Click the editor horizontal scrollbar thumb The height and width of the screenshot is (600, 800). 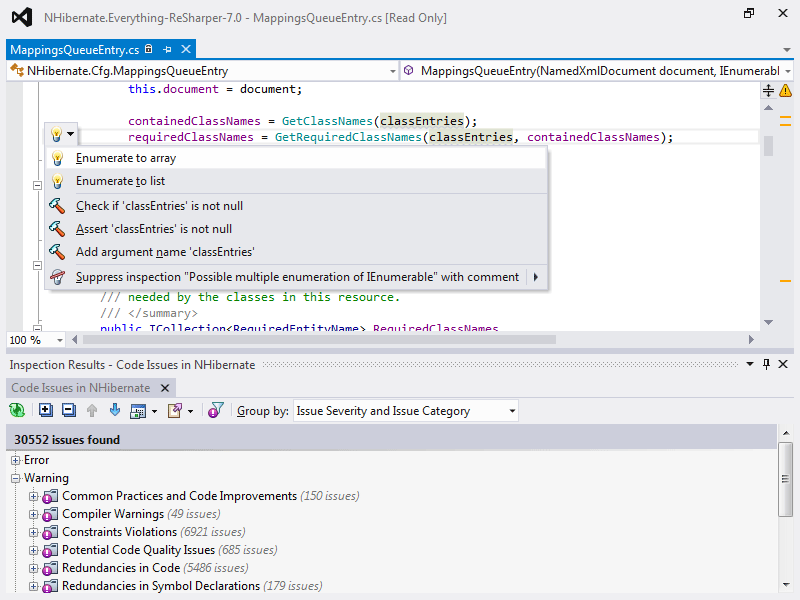319,340
